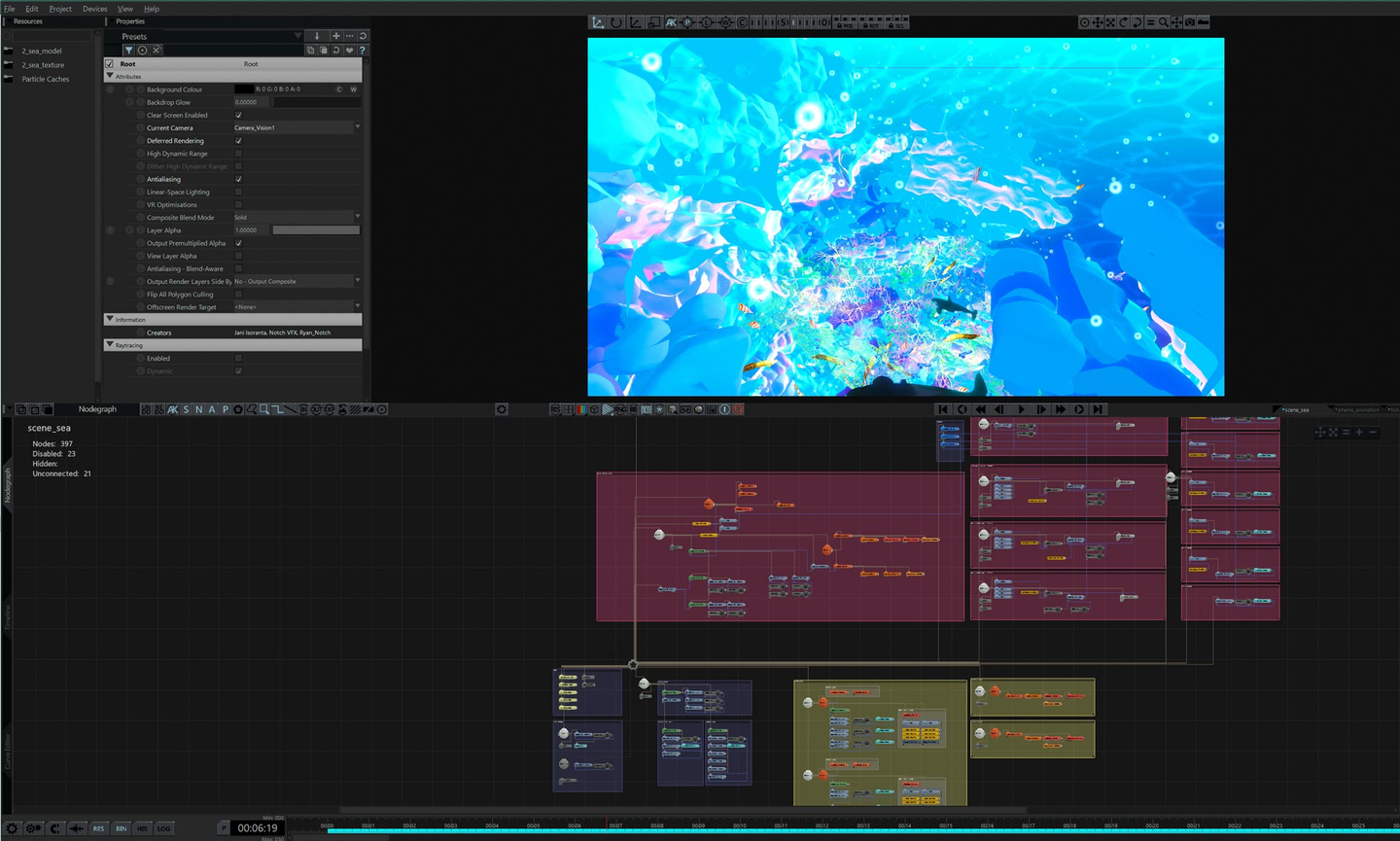This screenshot has width=1400, height=841.
Task: Click the magnifier zoom icon above viewport
Action: tap(1163, 22)
